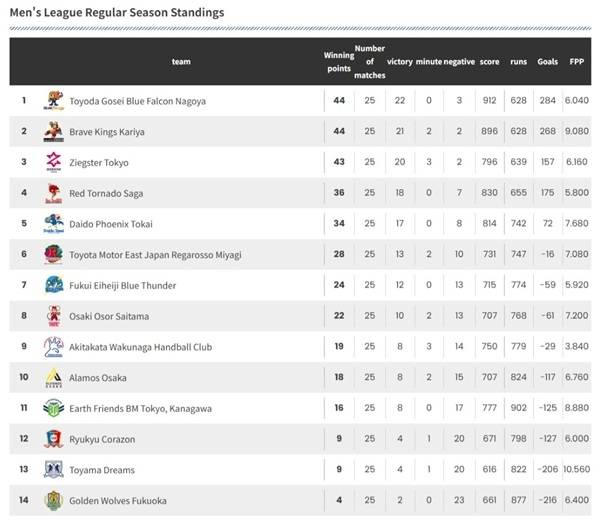Click the Brave Kings Kariya team logo

[x=54, y=132]
